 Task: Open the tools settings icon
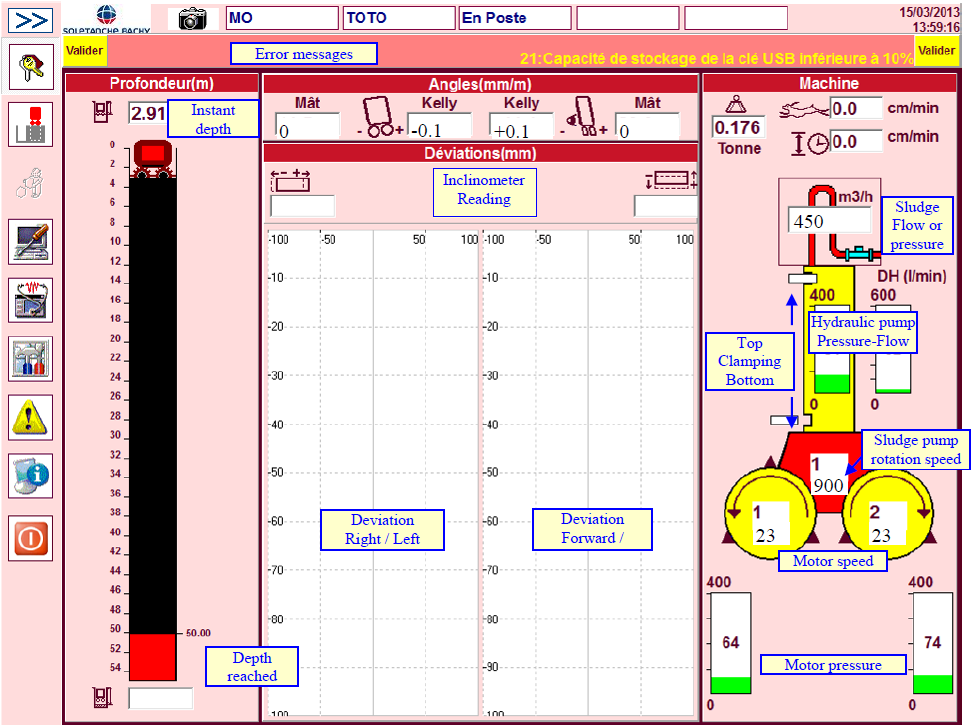point(31,358)
